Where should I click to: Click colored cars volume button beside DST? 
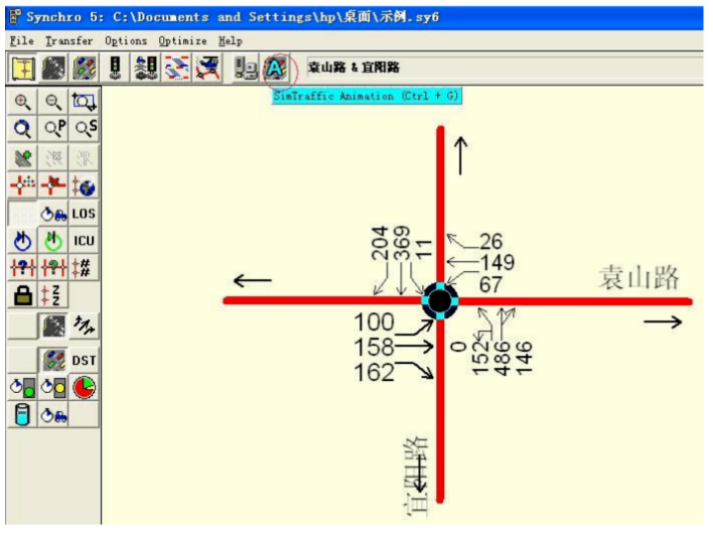[x=53, y=361]
